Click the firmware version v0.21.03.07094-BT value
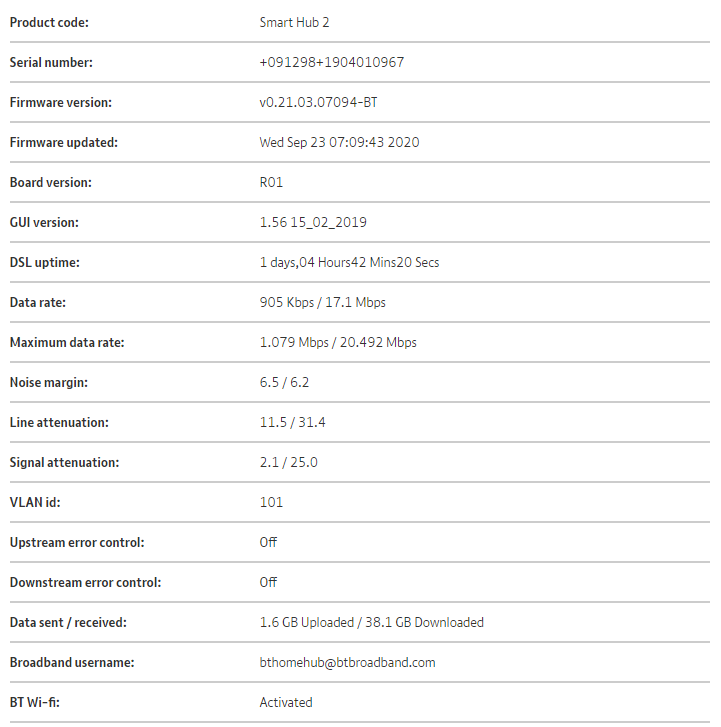Screen dimensions: 721x727 318,102
